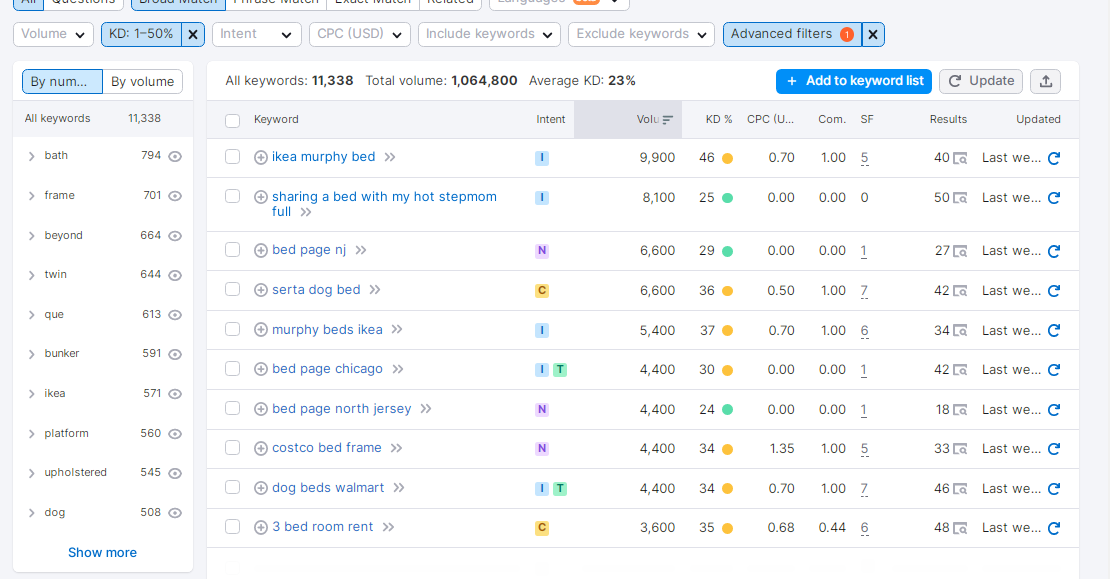The height and width of the screenshot is (579, 1110).
Task: View SERP results for bed page chicago
Action: click(x=960, y=369)
